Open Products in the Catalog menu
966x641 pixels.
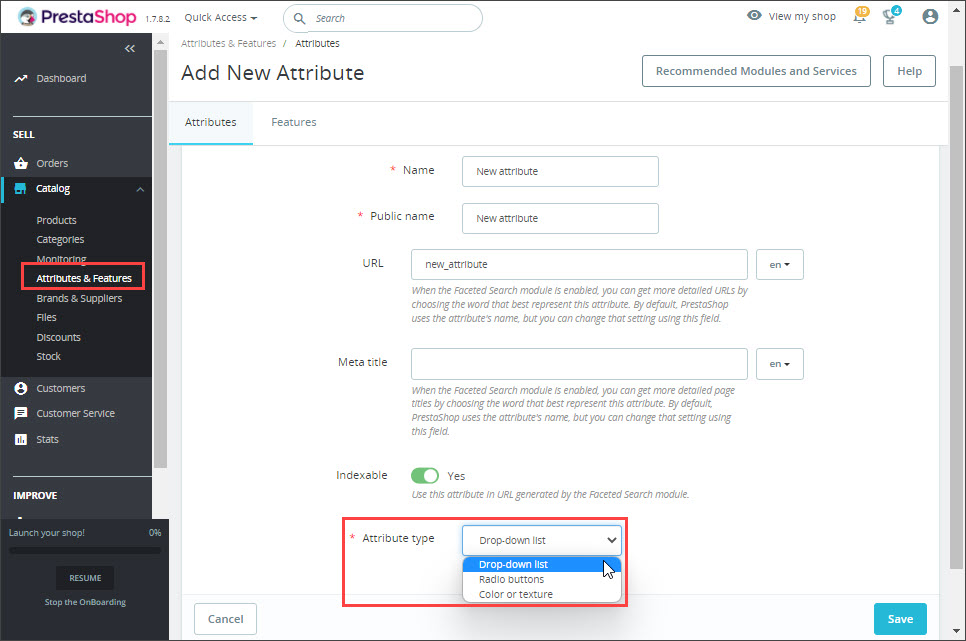coord(56,220)
